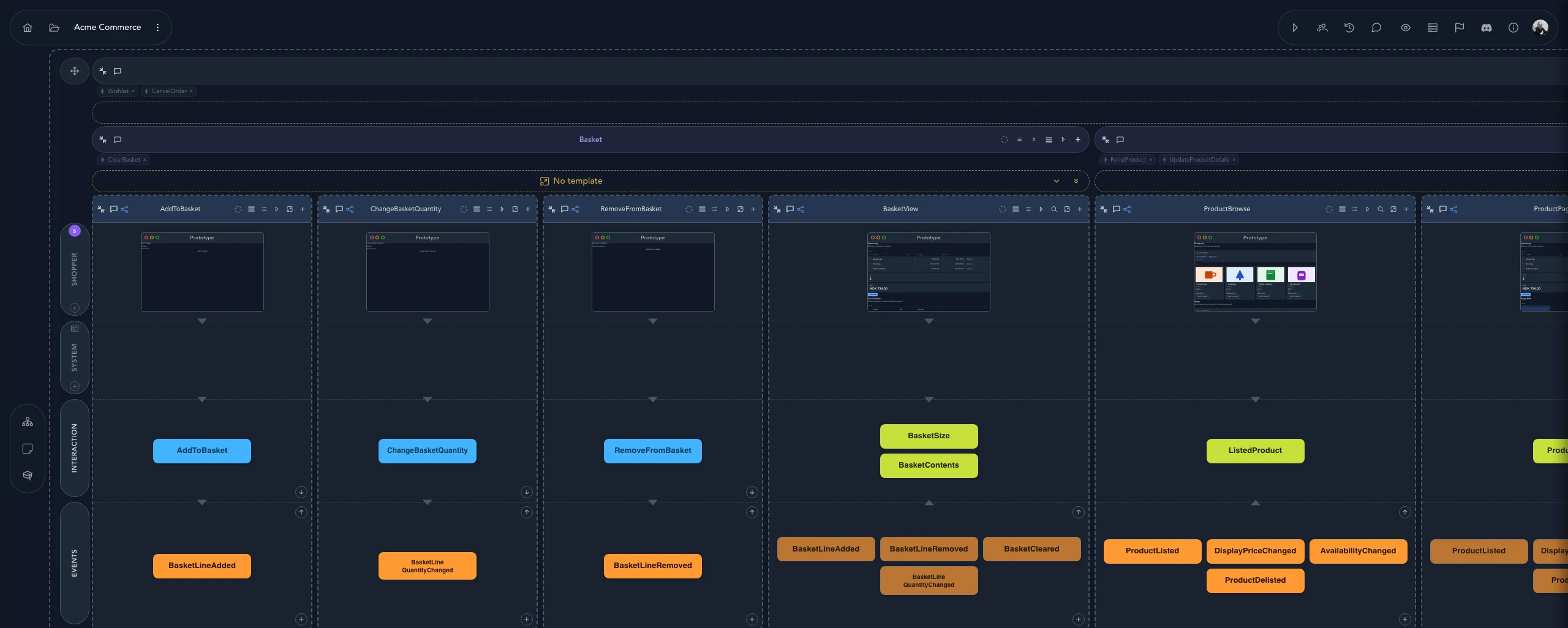Click the sticky note icon in the left sidebar
1568x628 pixels.
pyautogui.click(x=28, y=449)
